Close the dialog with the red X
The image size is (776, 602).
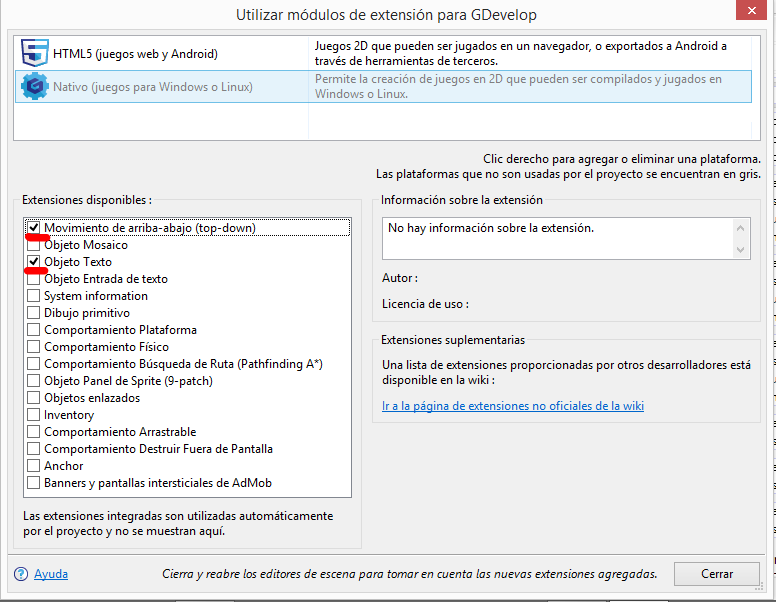[x=751, y=10]
